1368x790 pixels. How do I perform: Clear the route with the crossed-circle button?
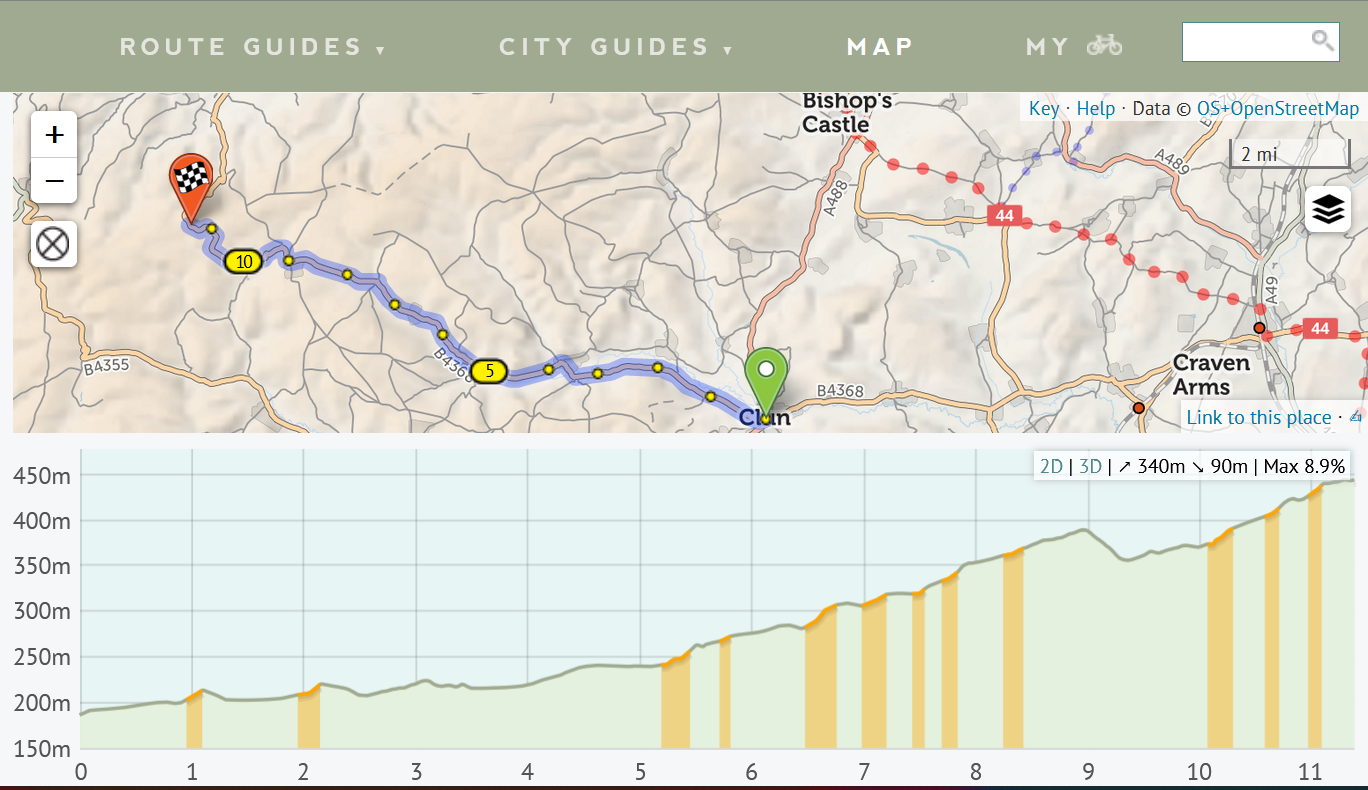coord(53,244)
